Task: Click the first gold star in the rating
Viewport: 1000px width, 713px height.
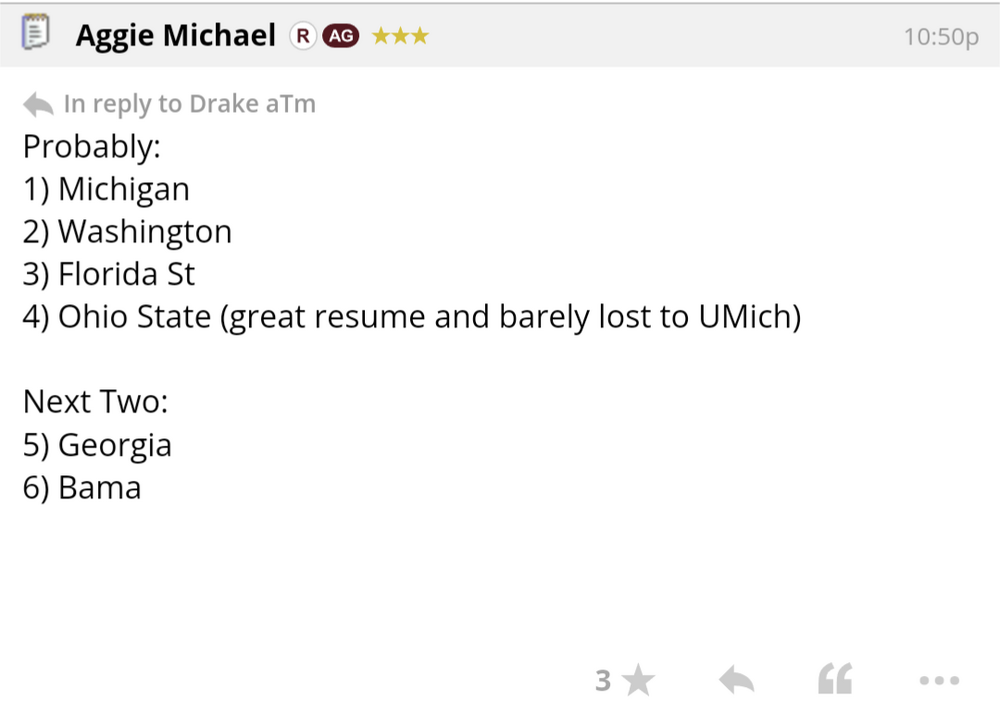Action: click(380, 34)
